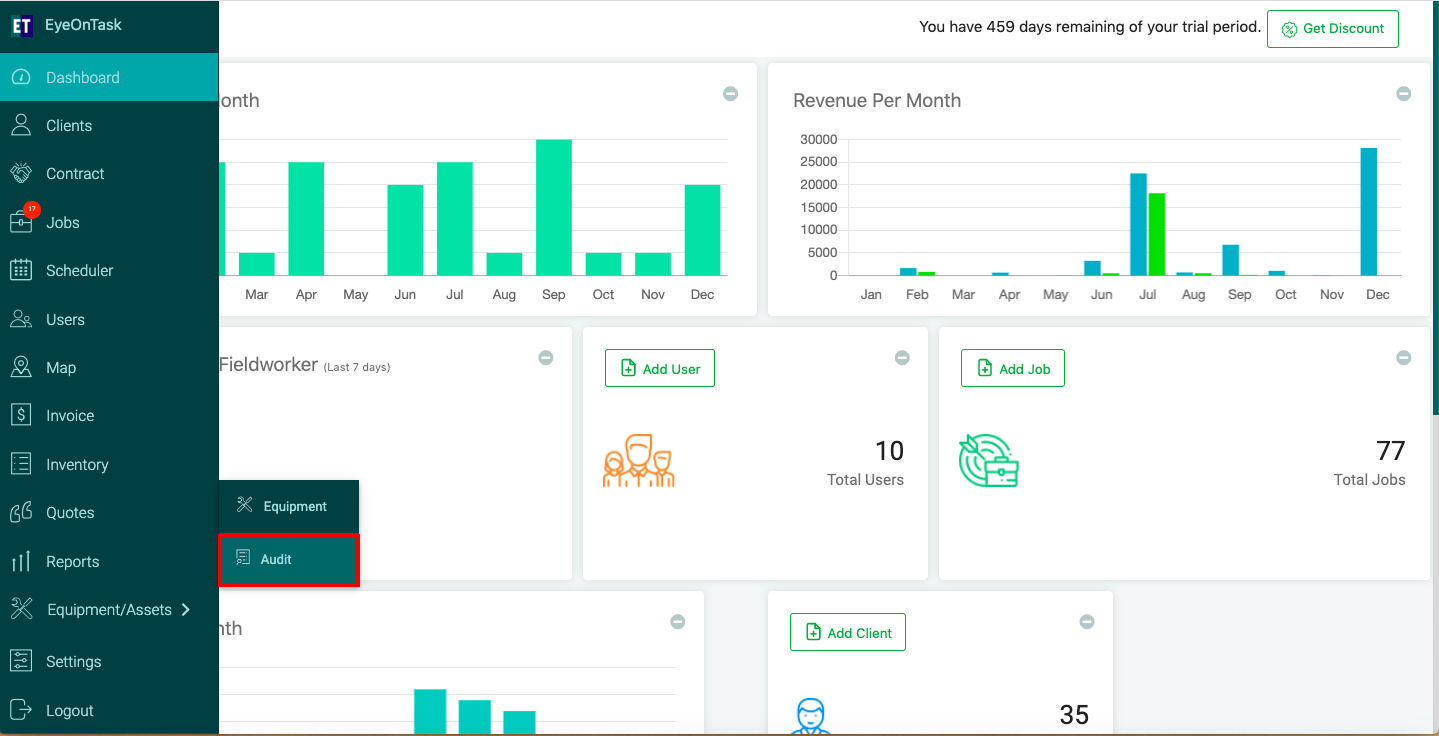Open the Inventory menu item

[109, 464]
